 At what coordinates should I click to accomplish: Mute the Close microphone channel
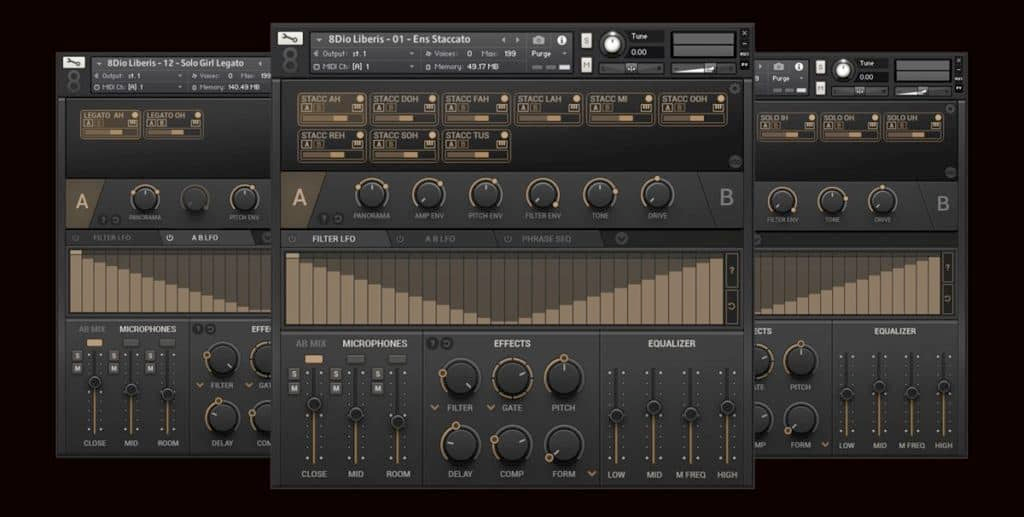click(x=294, y=388)
